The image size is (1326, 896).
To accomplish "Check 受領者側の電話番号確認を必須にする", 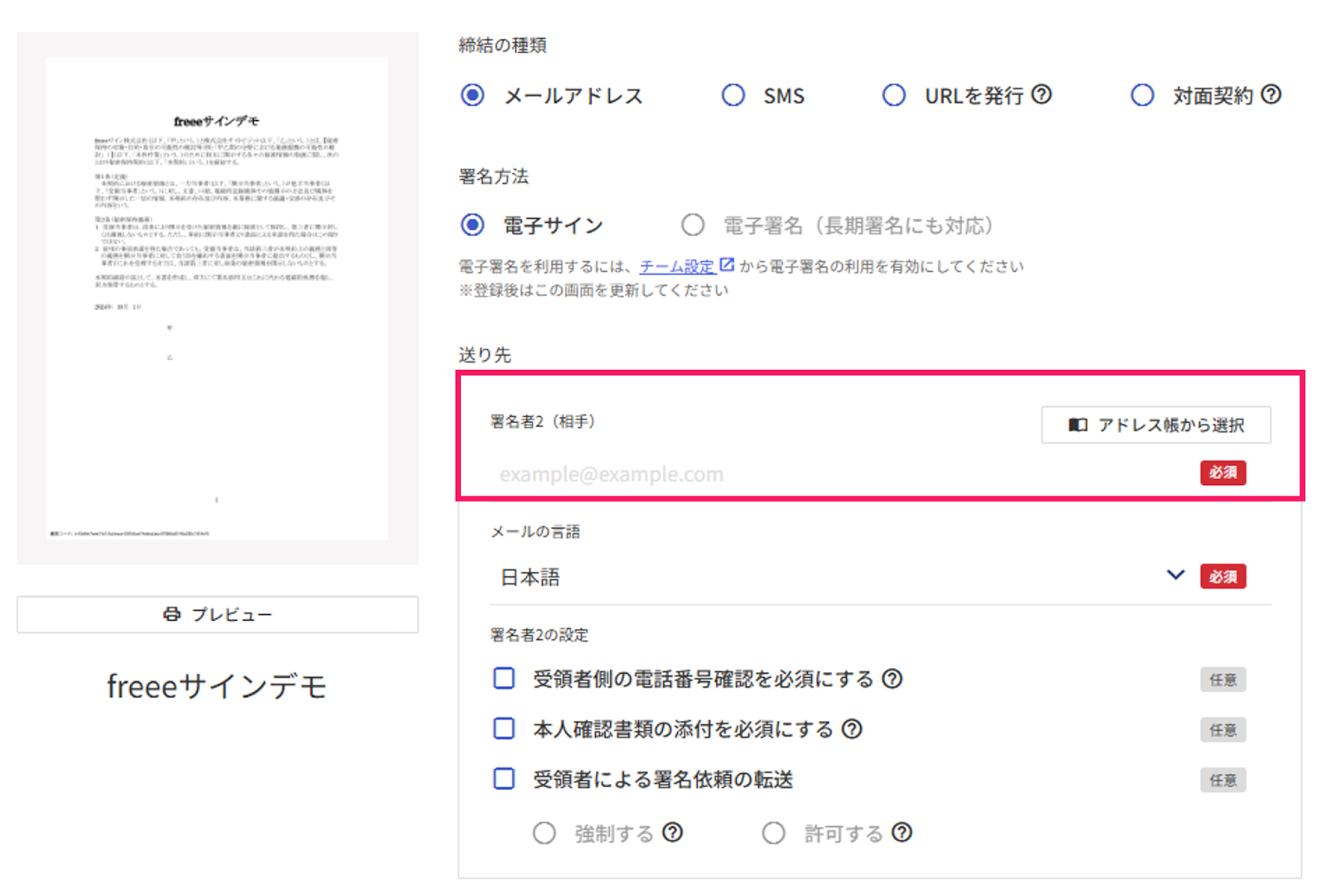I will click(x=504, y=679).
